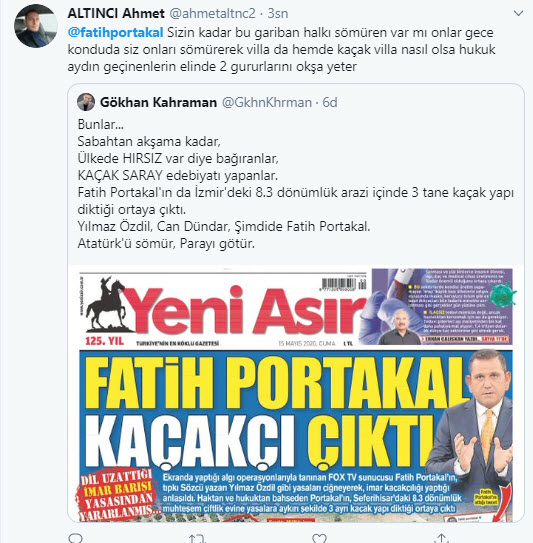533x543 pixels.
Task: Click the @GkhnKhrman handle
Action: click(x=267, y=102)
